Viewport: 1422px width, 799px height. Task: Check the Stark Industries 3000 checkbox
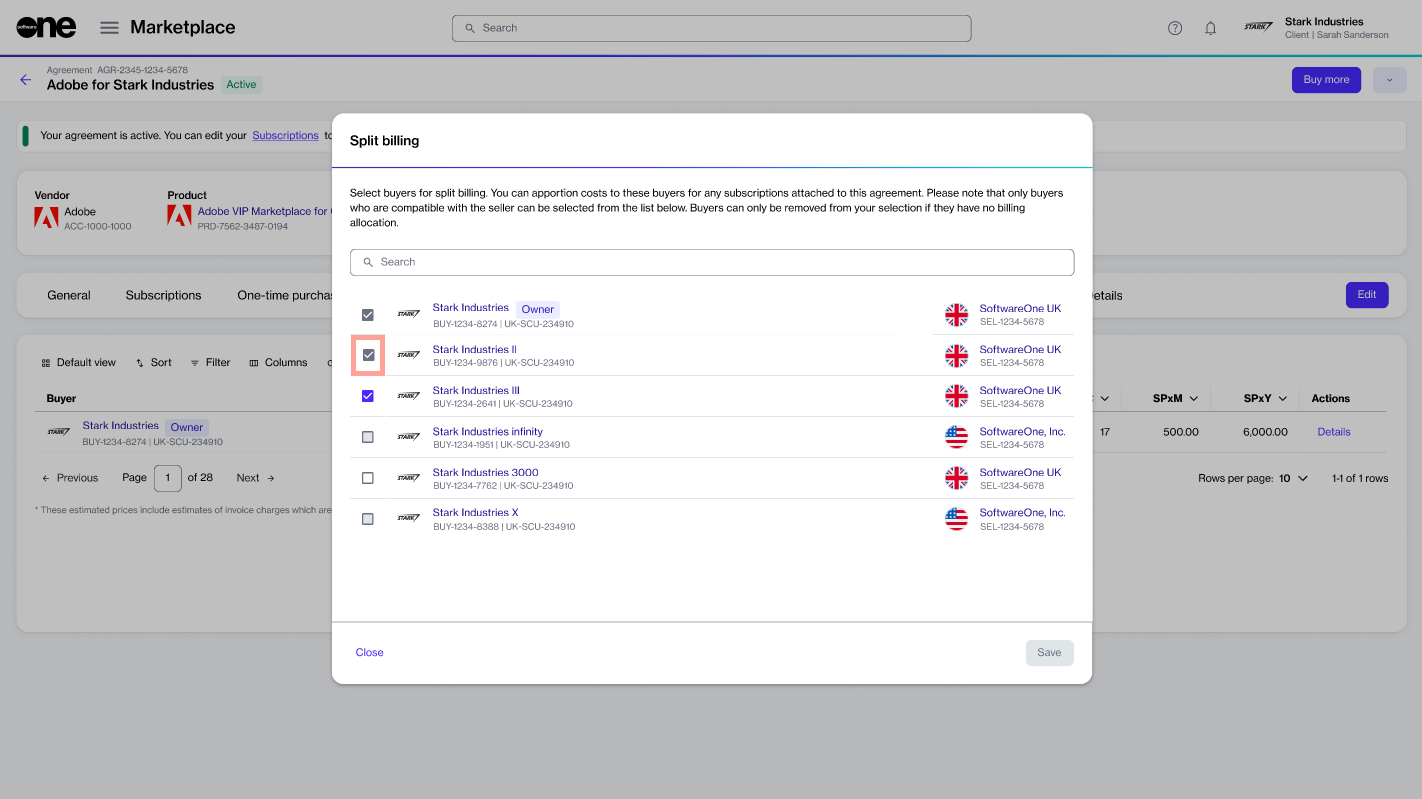[x=368, y=478]
